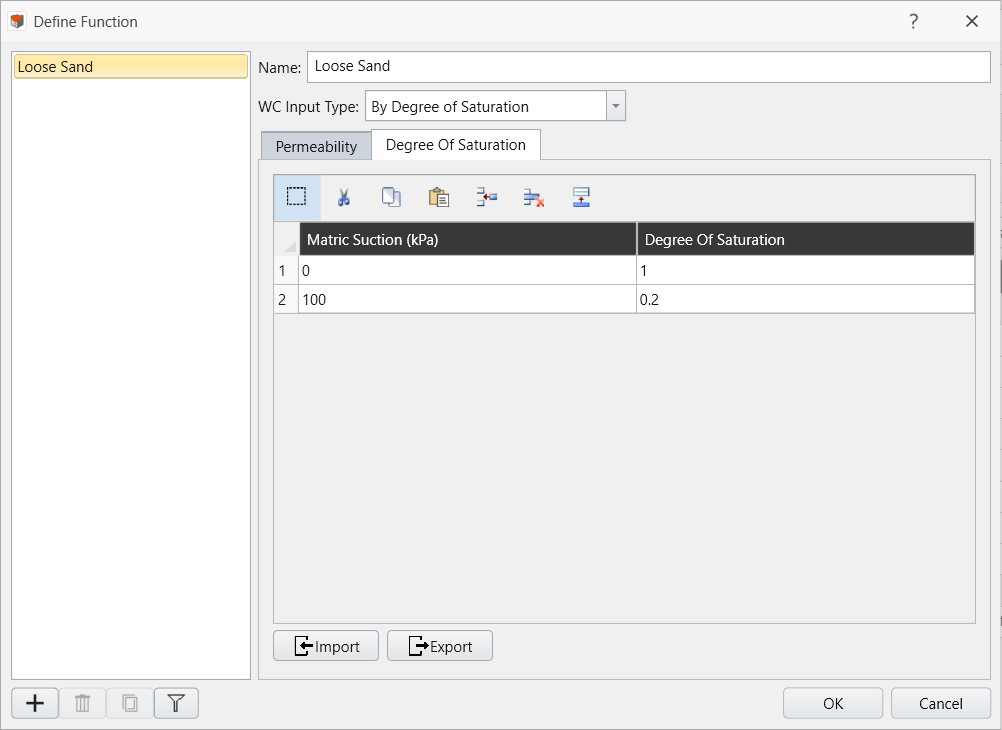This screenshot has height=730, width=1002.
Task: Click the Insert Row icon
Action: [486, 198]
